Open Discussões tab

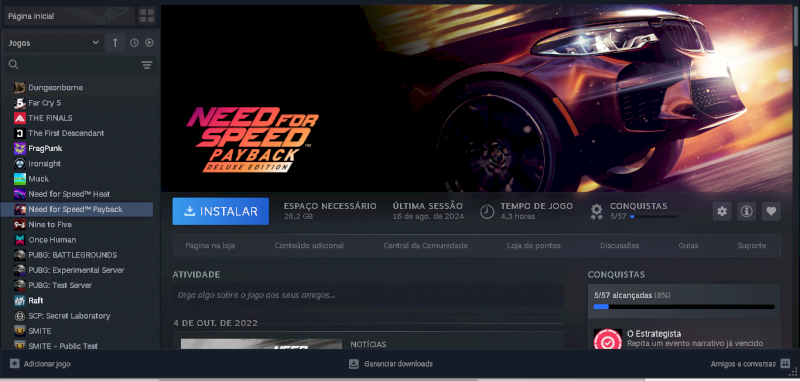point(619,246)
